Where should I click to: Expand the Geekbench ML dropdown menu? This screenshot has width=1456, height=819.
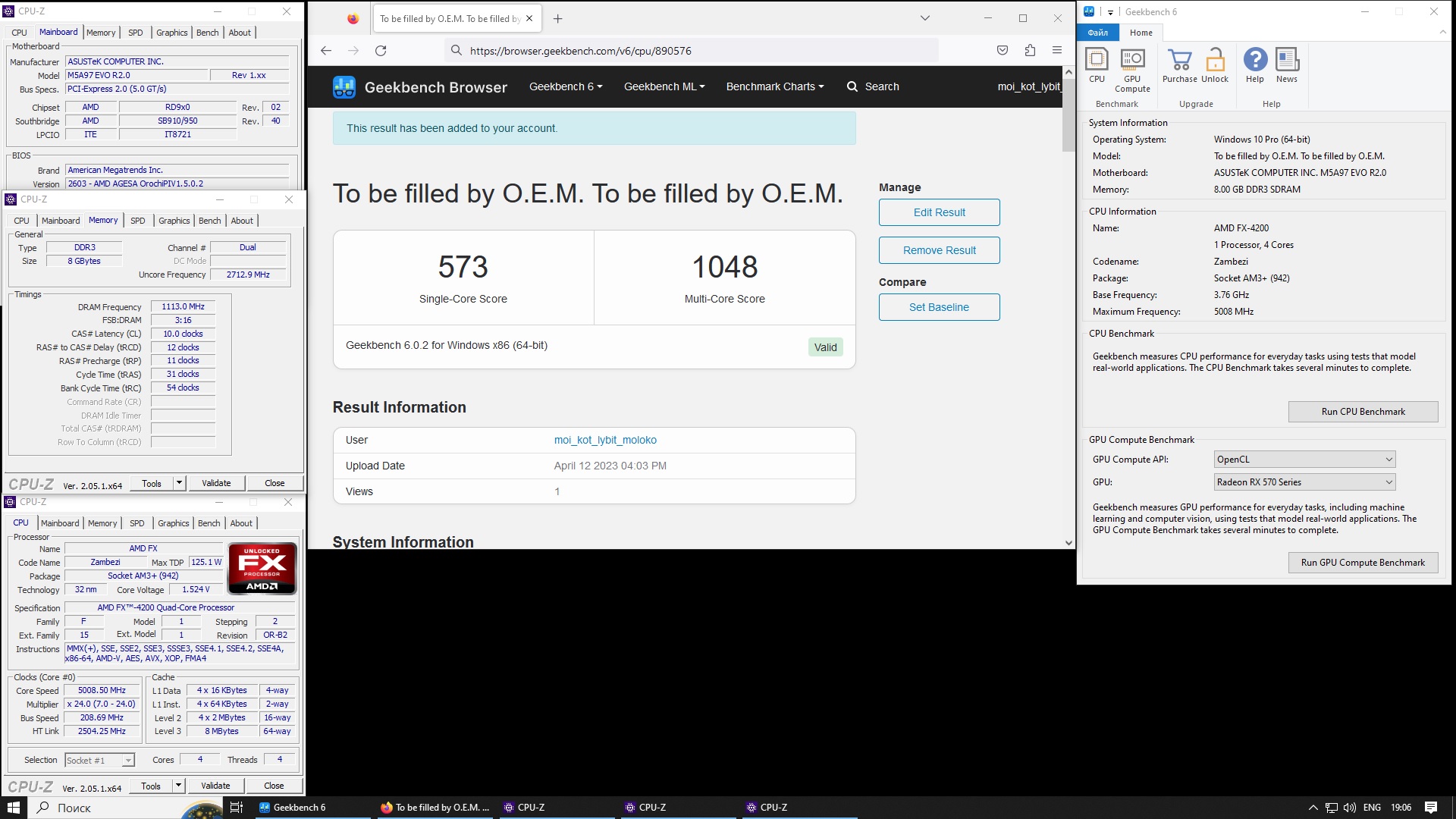664,86
